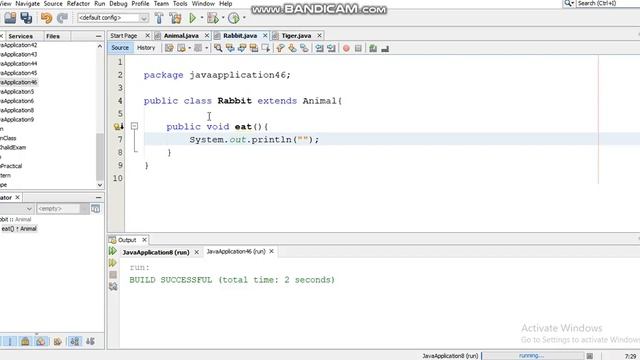
Task: Click the red Start Macro Recording icon
Action: click(x=346, y=48)
